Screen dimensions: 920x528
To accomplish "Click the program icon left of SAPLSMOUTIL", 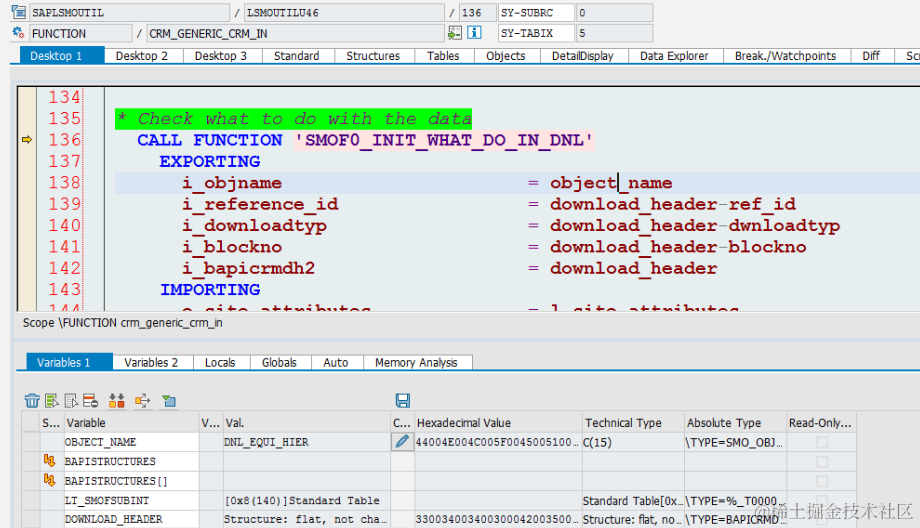I will click(19, 12).
